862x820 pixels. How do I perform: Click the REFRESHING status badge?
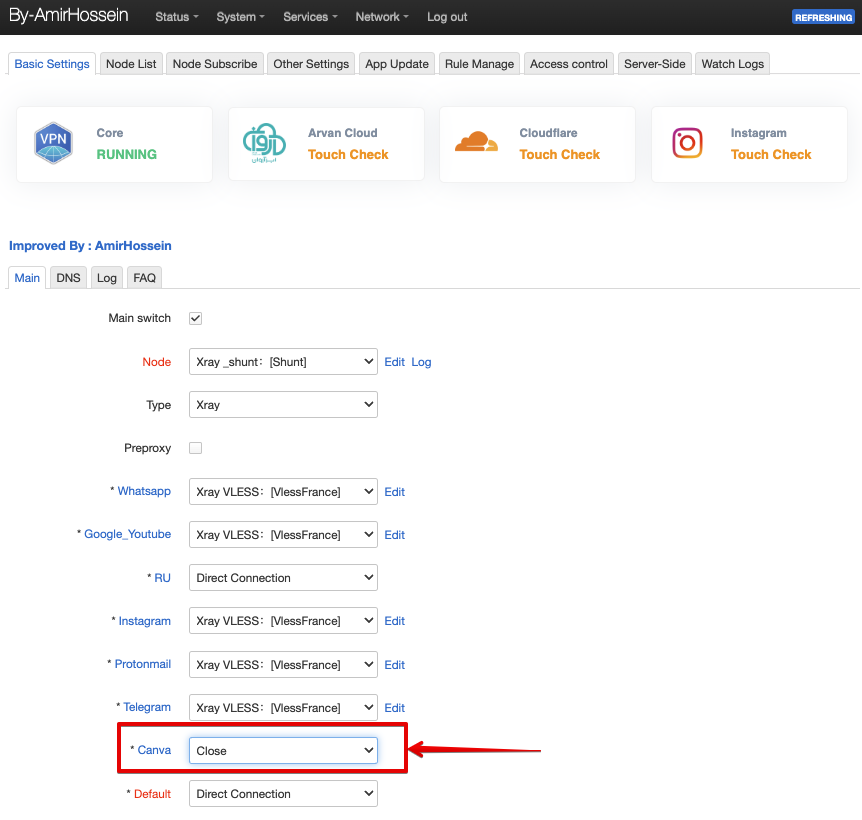click(x=823, y=17)
